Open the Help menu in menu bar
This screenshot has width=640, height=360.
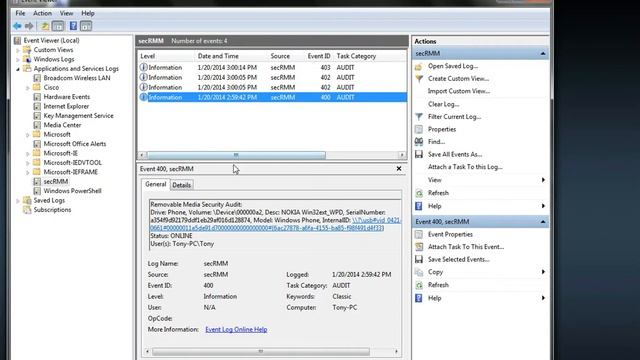pyautogui.click(x=88, y=13)
